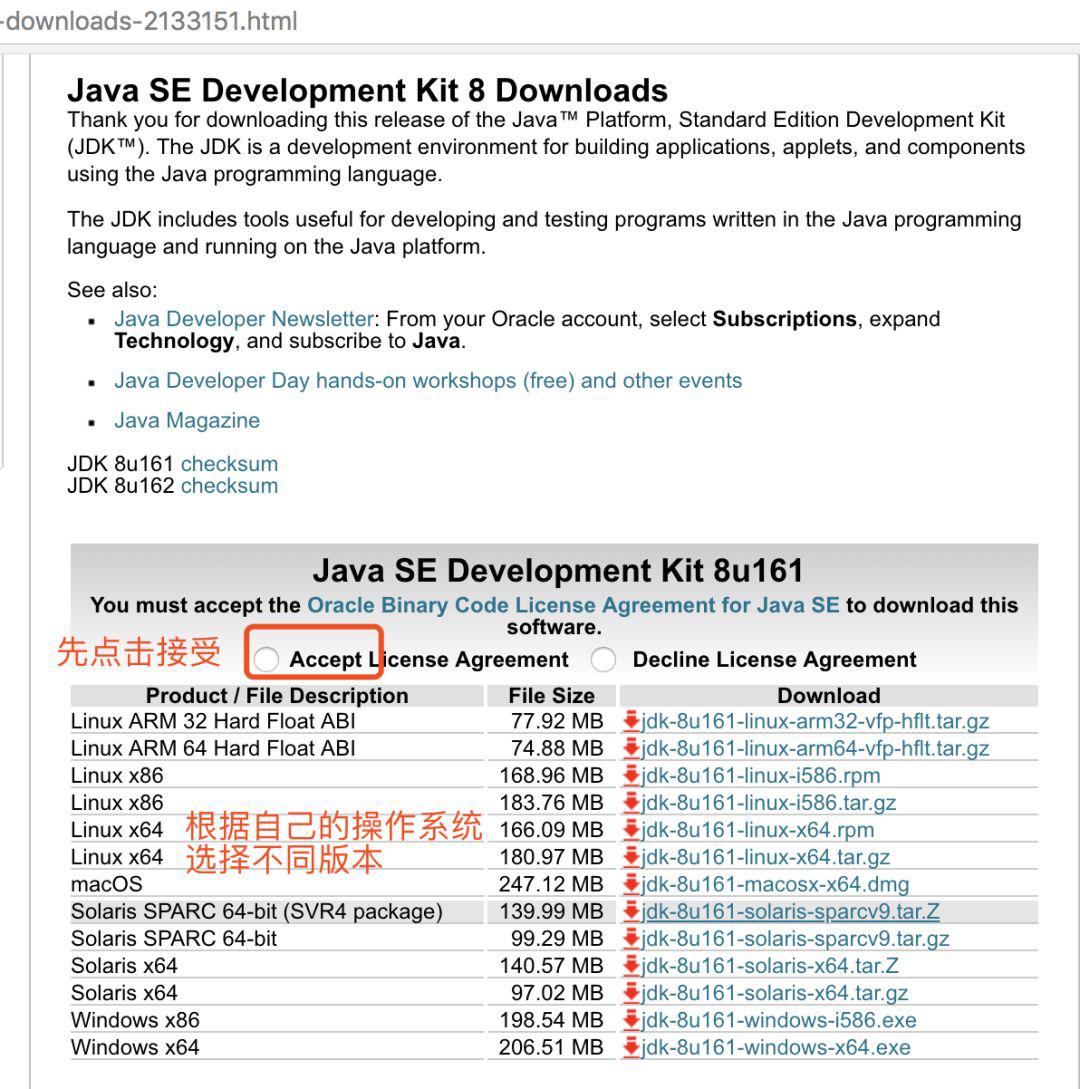1080x1089 pixels.
Task: Download jdk-8u161-linux-x64.tar.gz
Action: coord(765,856)
